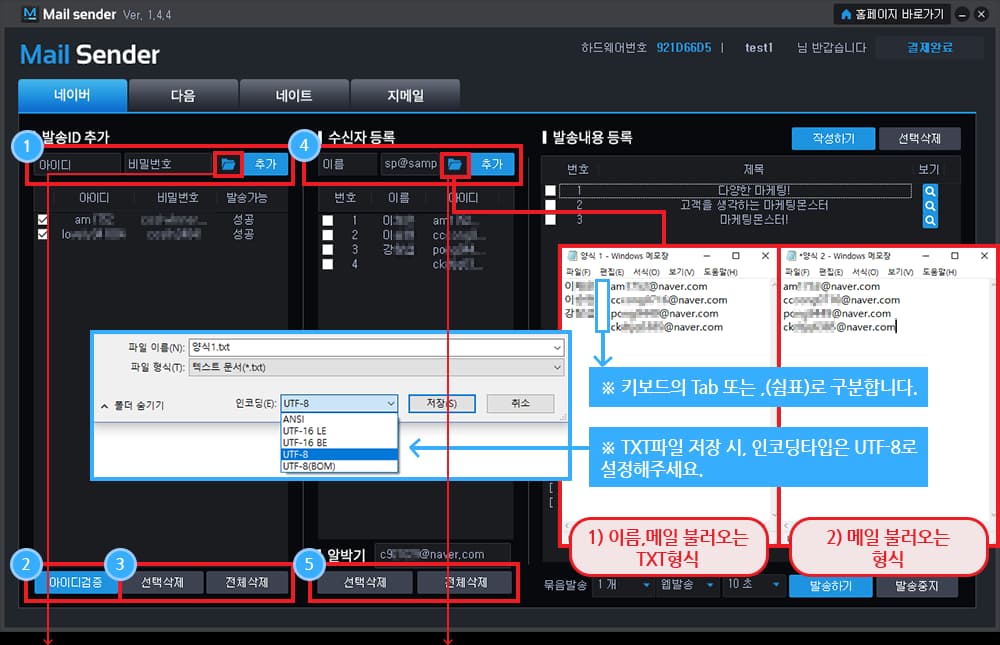
Task: Focus the 비밀번호 password input field
Action: click(x=169, y=165)
